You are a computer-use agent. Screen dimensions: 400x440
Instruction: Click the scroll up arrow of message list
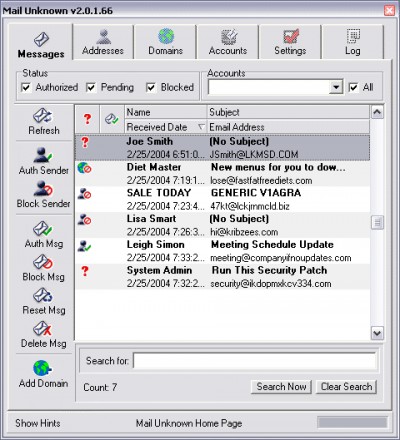tap(377, 112)
